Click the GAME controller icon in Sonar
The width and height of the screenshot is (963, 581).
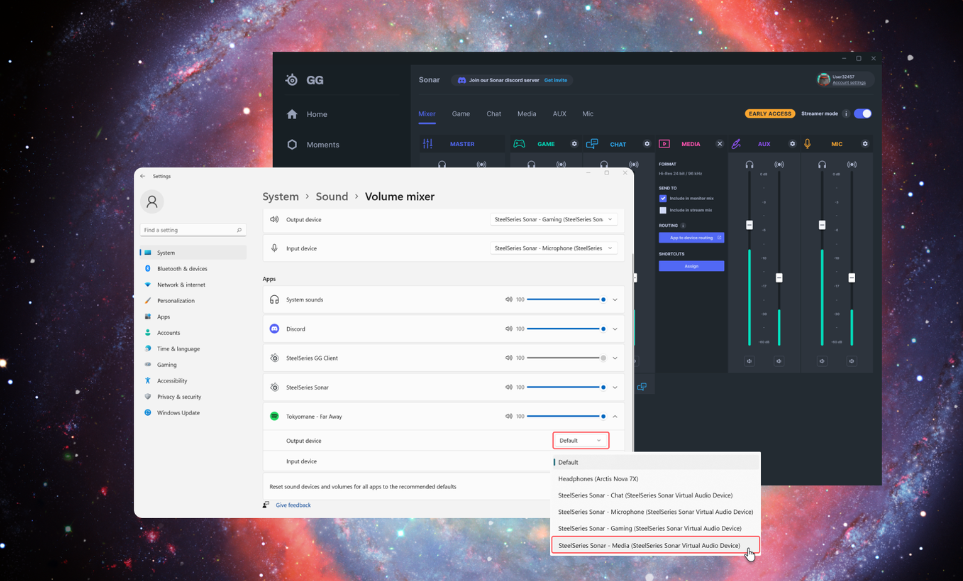point(519,144)
